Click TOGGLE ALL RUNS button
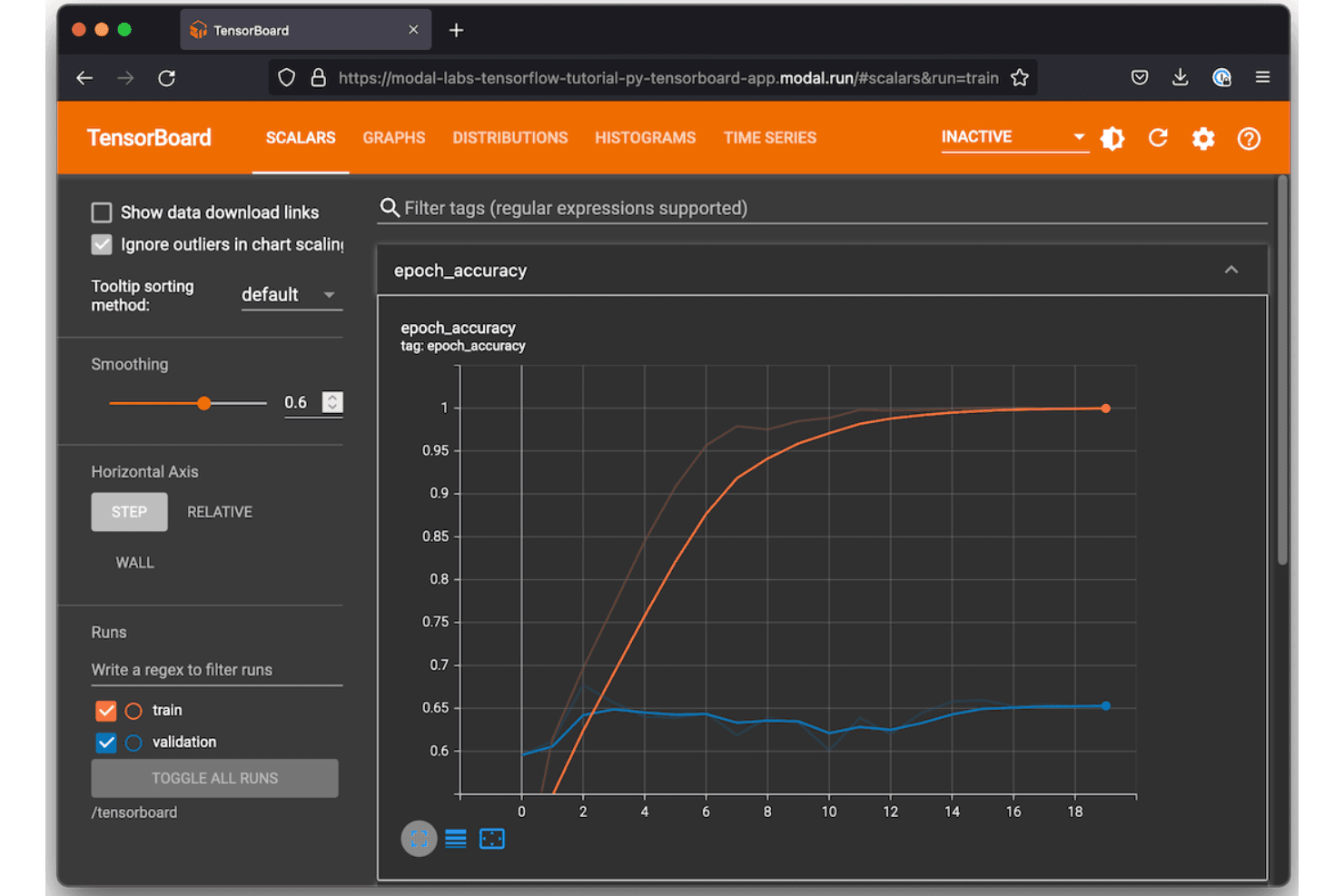1344x896 pixels. point(214,778)
